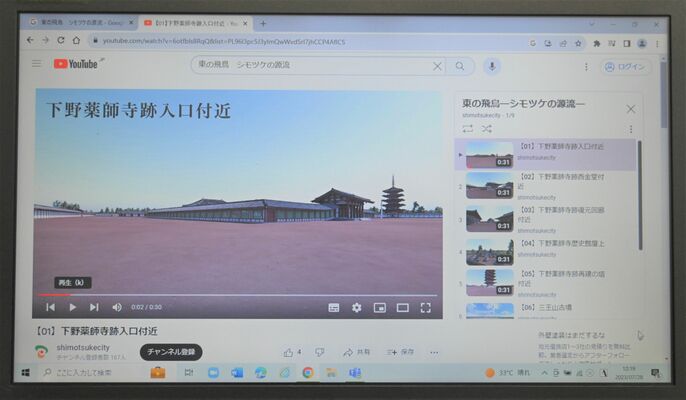
Task: Select playlist video 【02】 thumbnail
Action: pyautogui.click(x=490, y=186)
